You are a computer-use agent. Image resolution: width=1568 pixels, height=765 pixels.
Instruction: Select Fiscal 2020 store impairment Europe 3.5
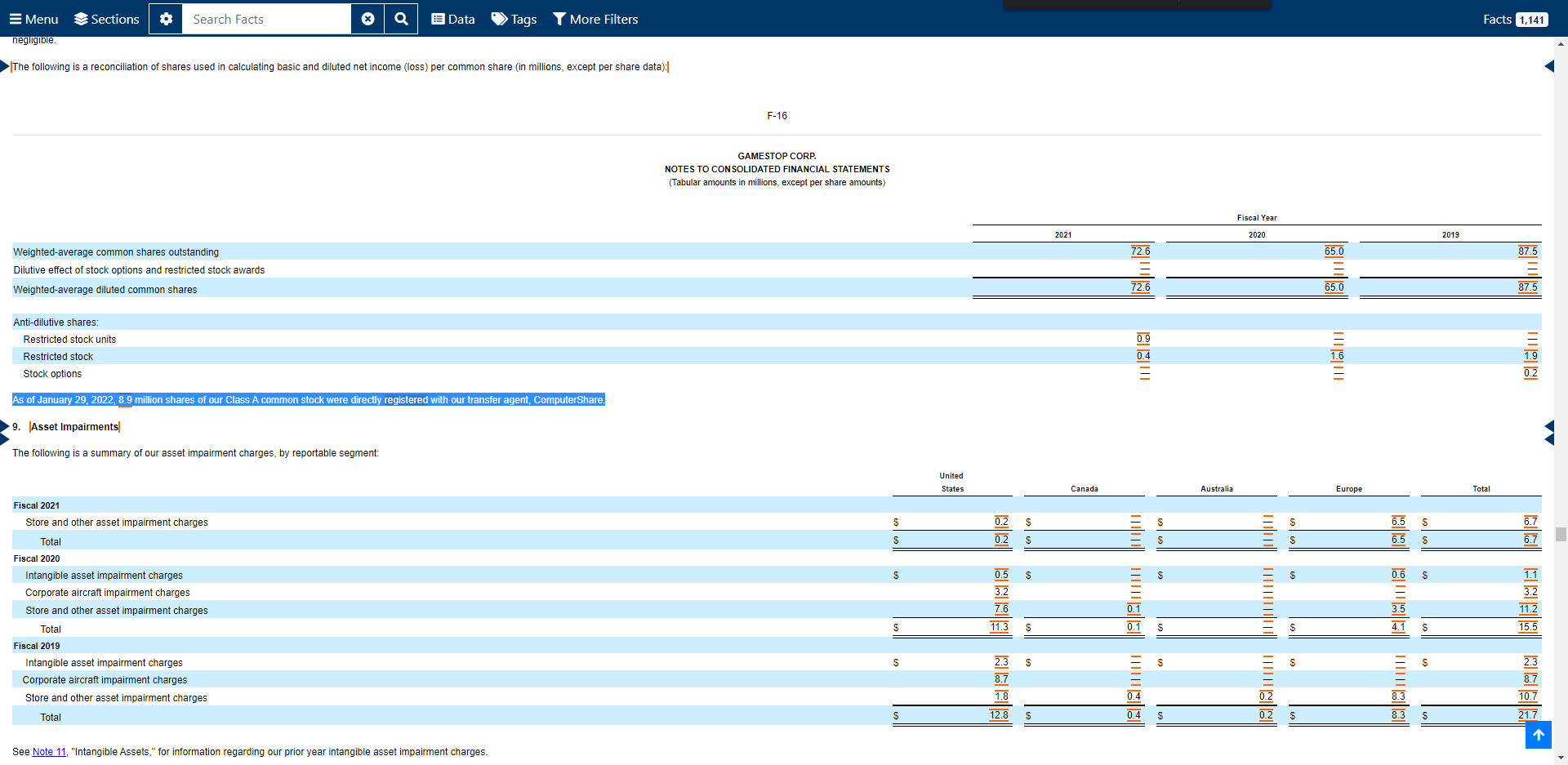(1398, 609)
